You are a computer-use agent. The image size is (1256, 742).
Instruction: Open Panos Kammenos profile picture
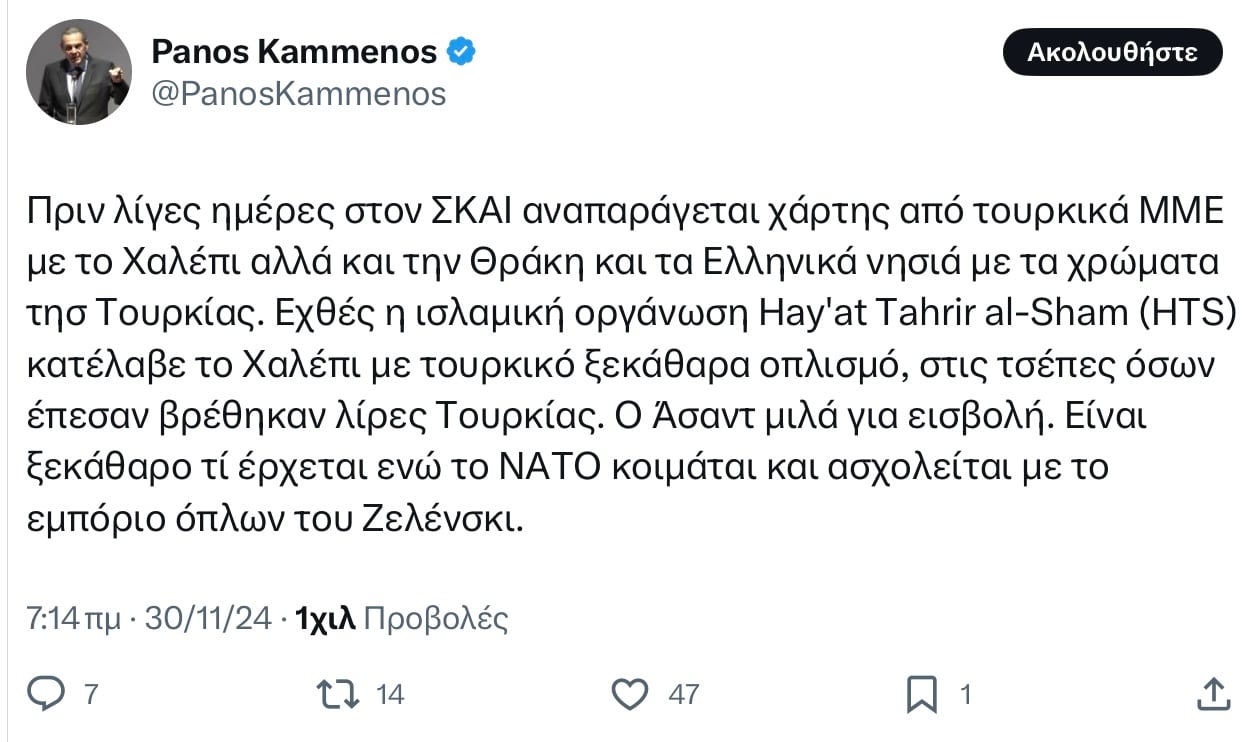(79, 72)
